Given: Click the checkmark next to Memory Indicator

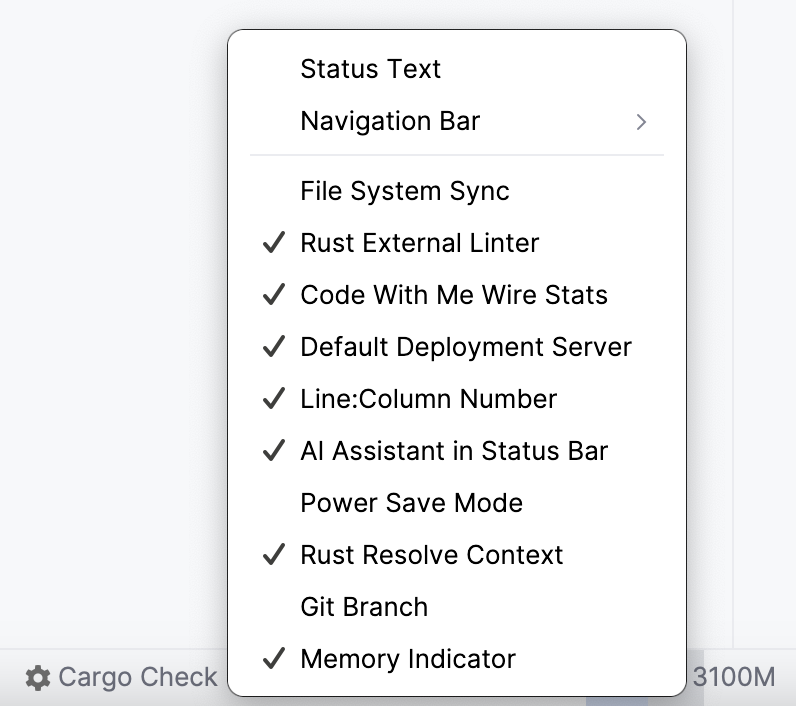Looking at the screenshot, I should 273,659.
